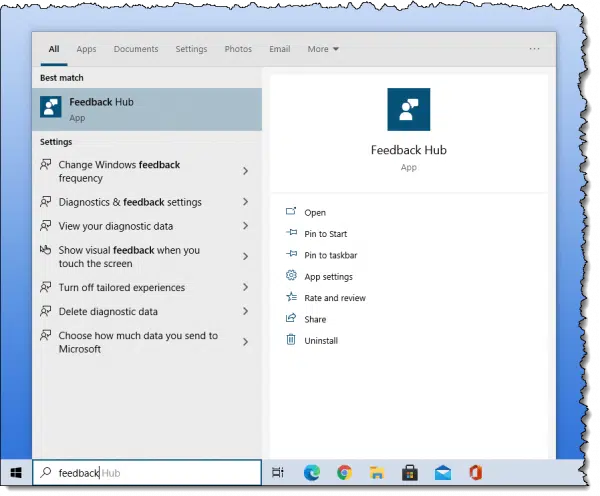Switch to the Settings search tab
Viewport: 600px width, 496px height.
coord(191,49)
